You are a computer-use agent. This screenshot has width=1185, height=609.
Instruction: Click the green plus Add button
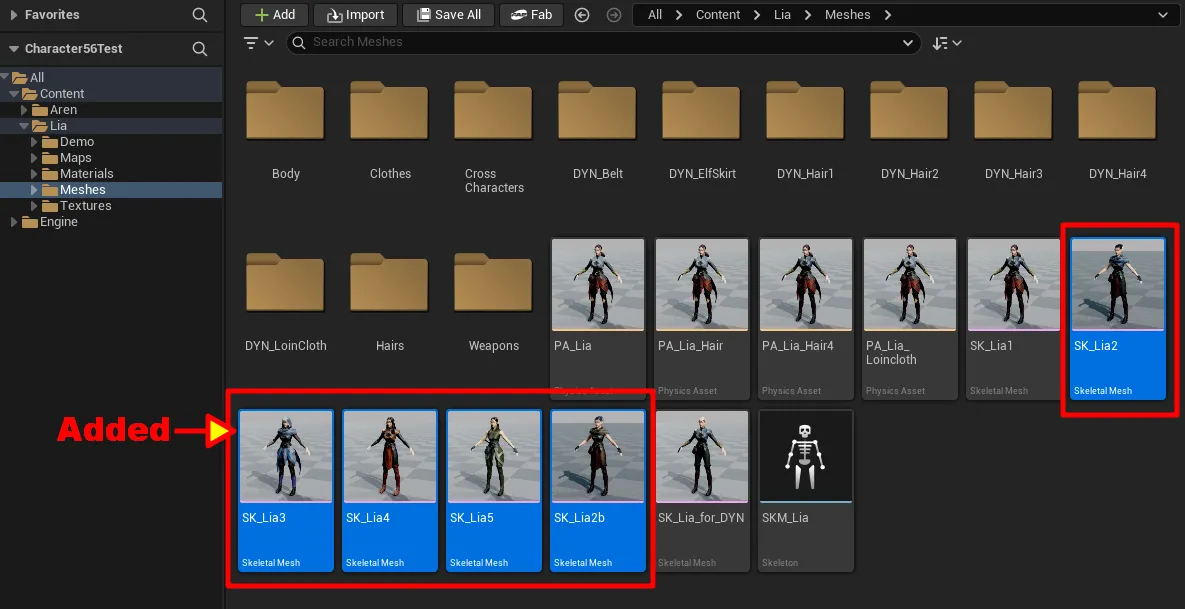pyautogui.click(x=274, y=15)
